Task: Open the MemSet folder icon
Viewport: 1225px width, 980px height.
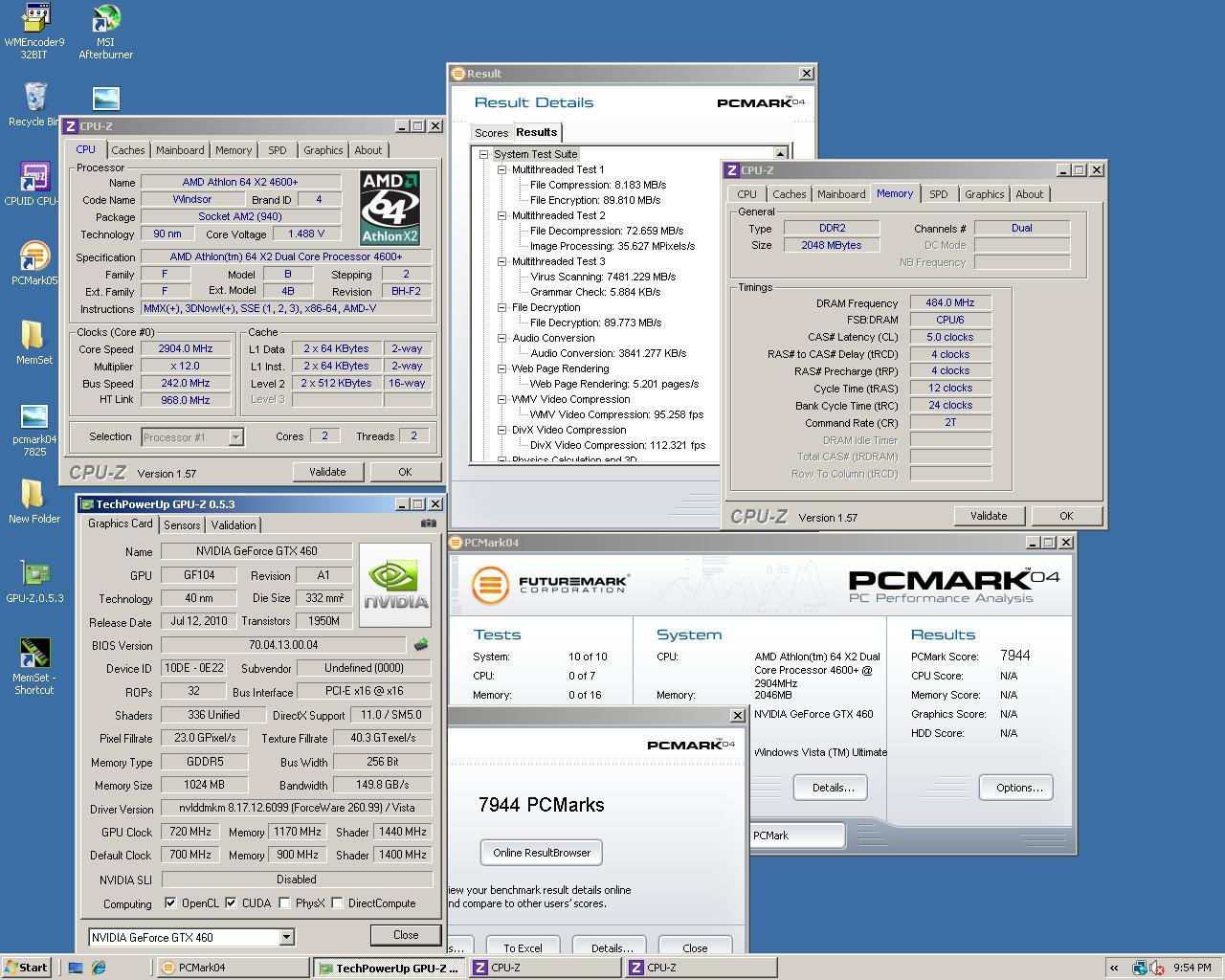Action: click(34, 343)
